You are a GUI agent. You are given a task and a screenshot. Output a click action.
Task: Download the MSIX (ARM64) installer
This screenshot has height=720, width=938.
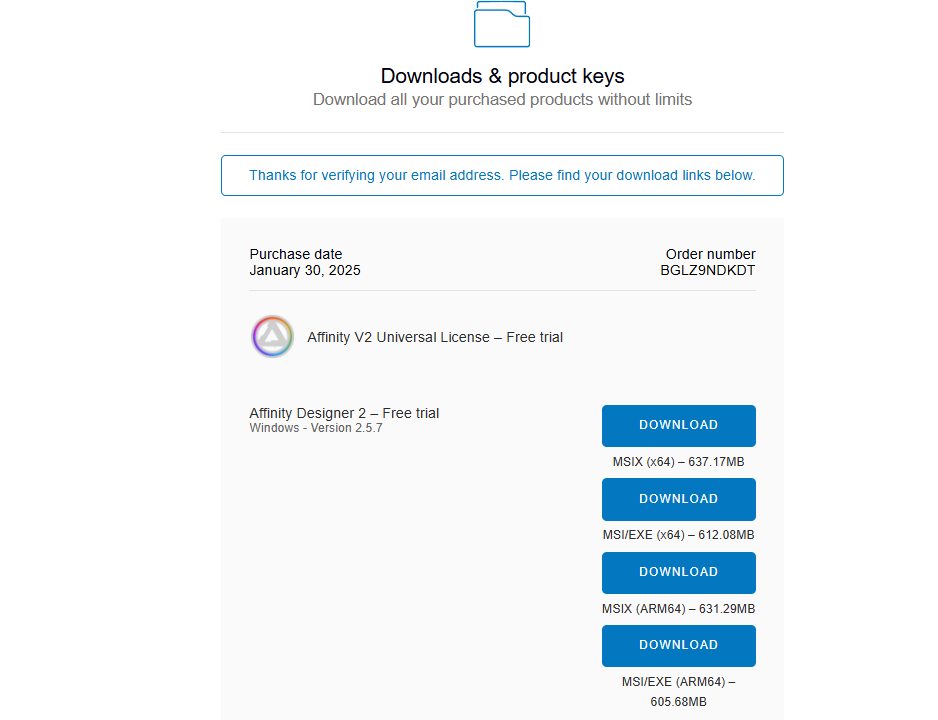(x=678, y=572)
